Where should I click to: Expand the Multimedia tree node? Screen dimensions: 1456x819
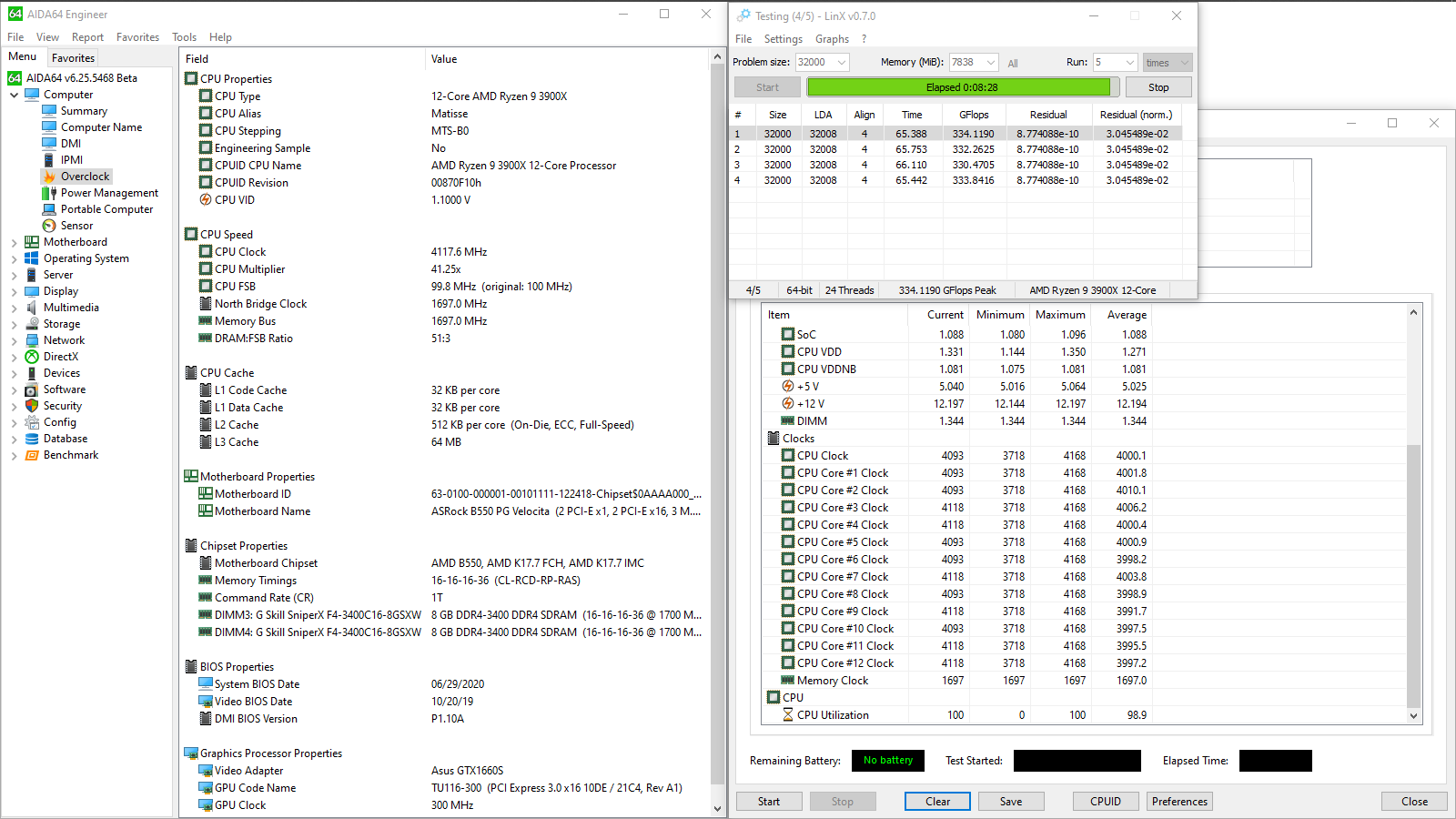pyautogui.click(x=15, y=308)
